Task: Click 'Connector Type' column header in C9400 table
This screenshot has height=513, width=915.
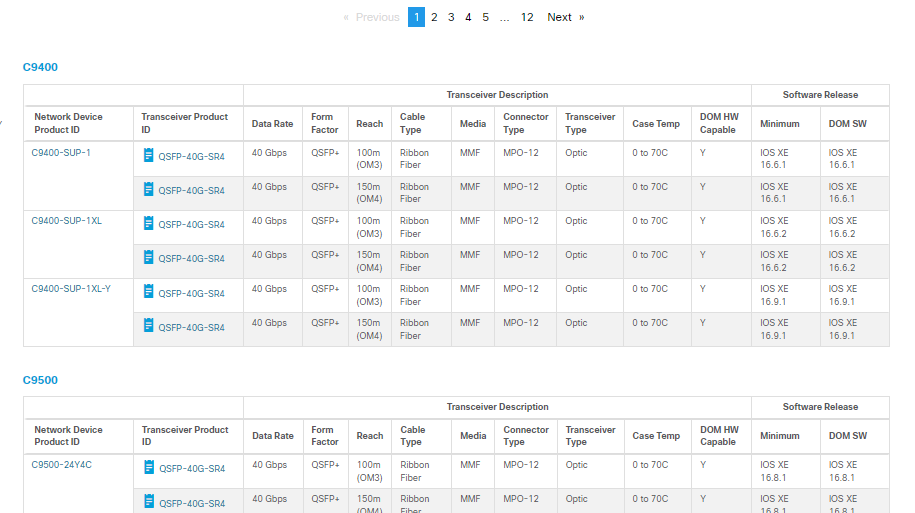Action: (526, 123)
